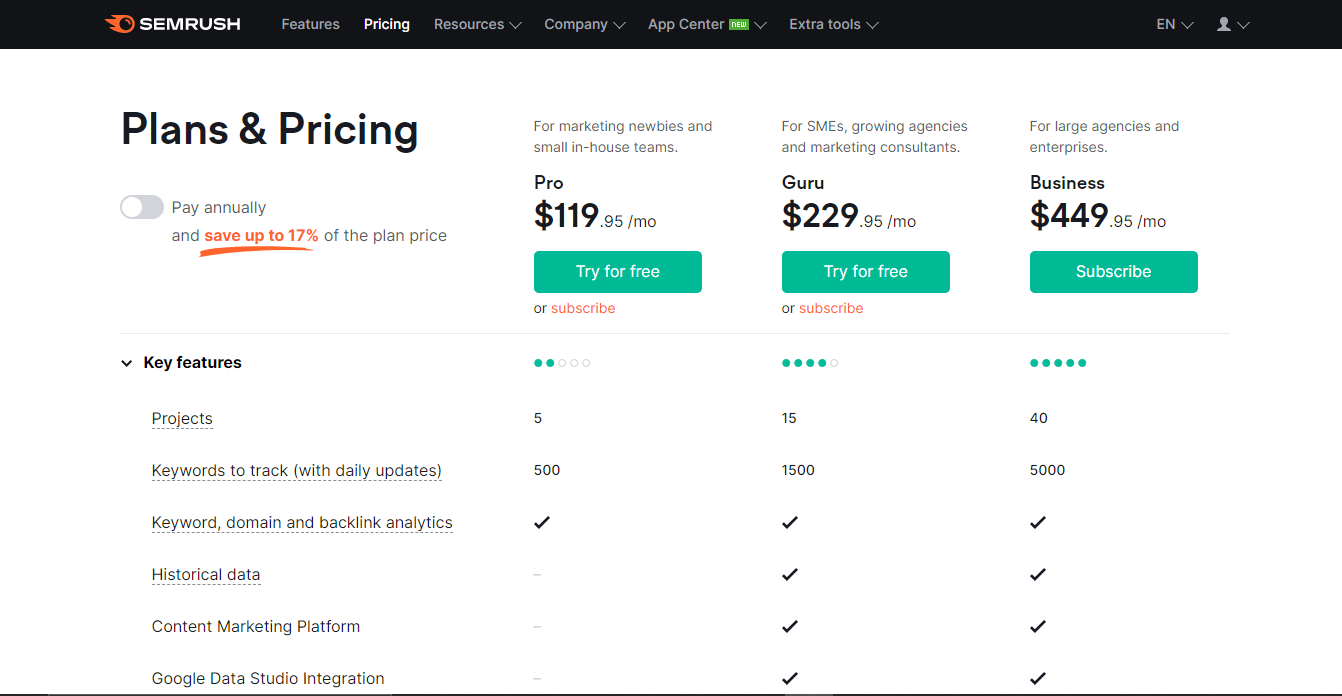Viewport: 1342px width, 696px height.
Task: Click Try for free under Pro plan
Action: pyautogui.click(x=618, y=272)
